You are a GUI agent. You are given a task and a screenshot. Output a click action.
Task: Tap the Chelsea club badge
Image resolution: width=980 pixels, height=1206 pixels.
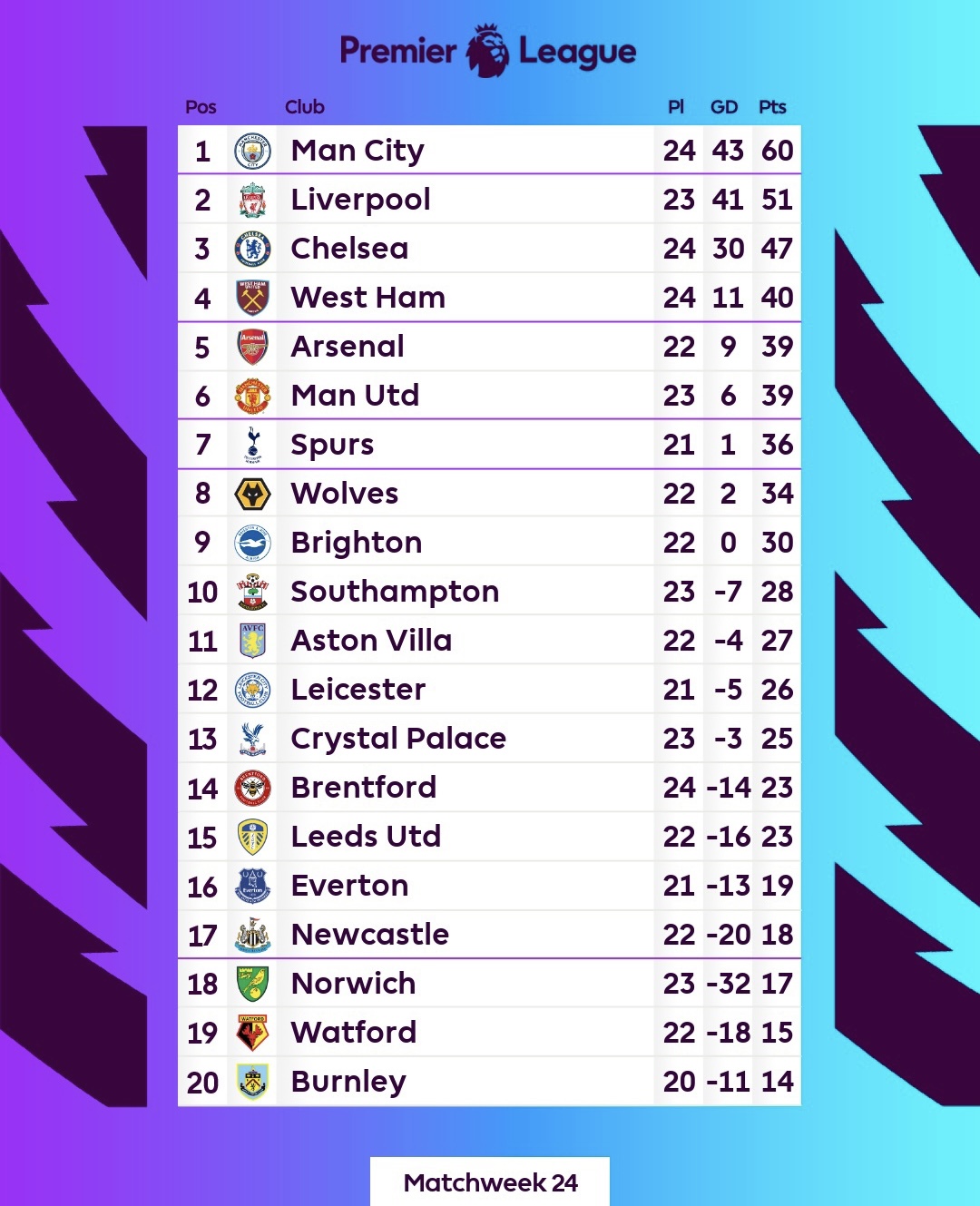tap(252, 249)
